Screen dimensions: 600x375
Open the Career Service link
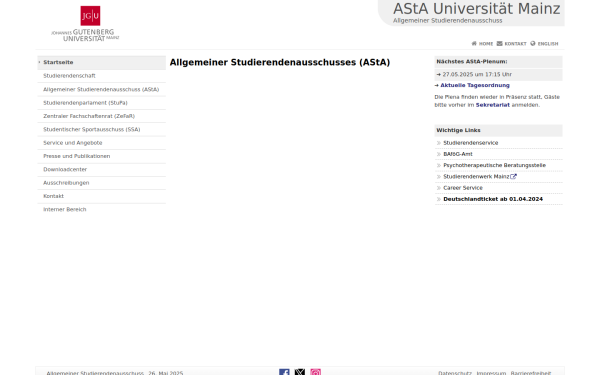[x=463, y=188]
